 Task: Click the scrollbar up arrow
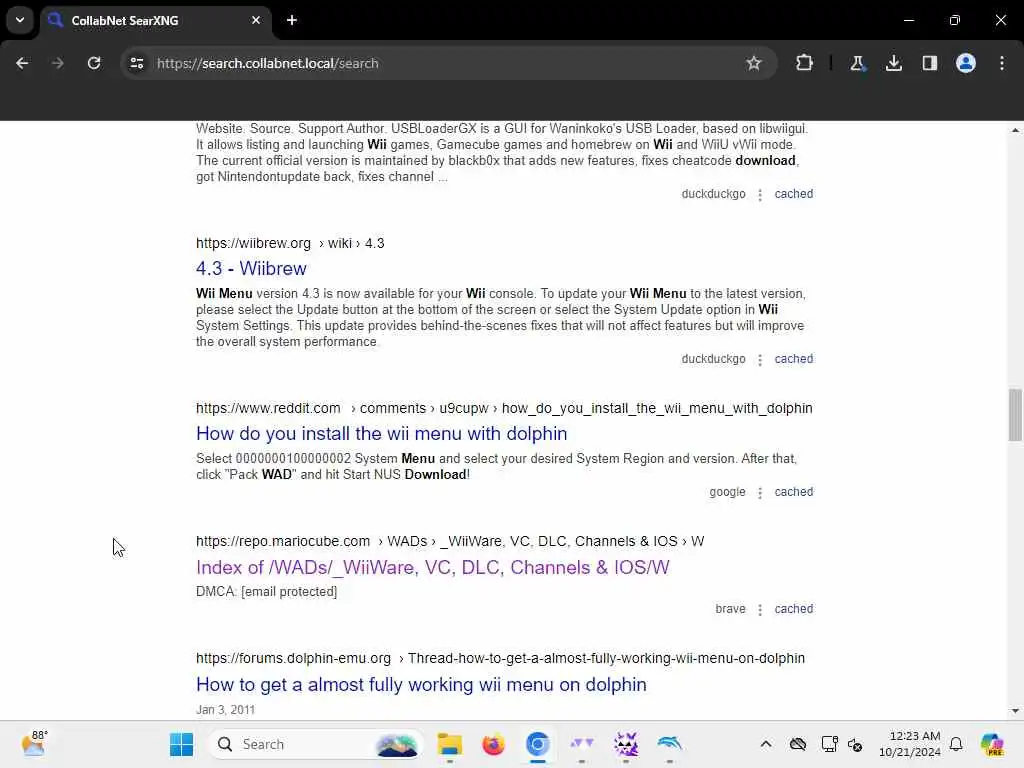1015,131
